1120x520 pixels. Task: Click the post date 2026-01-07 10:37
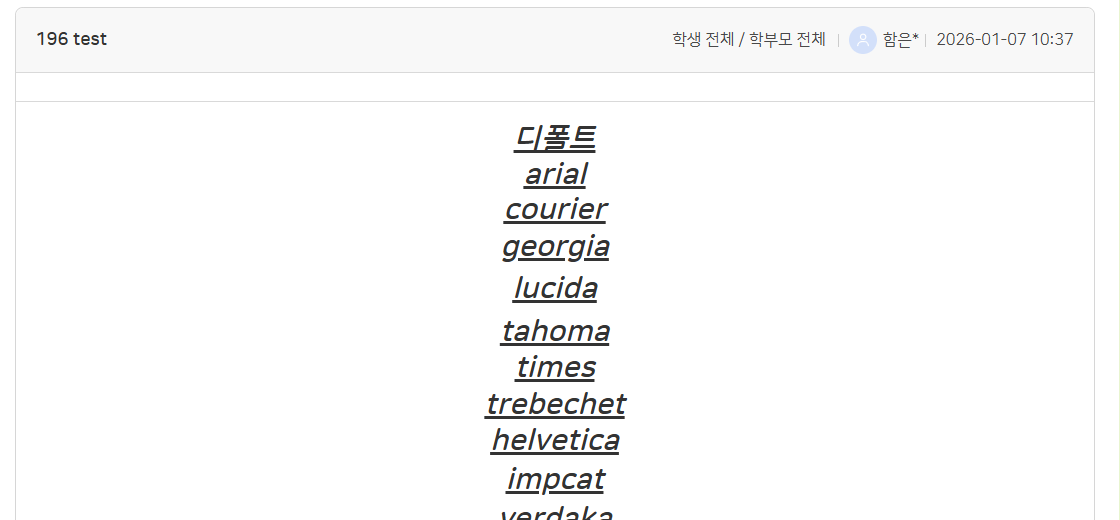point(1004,40)
